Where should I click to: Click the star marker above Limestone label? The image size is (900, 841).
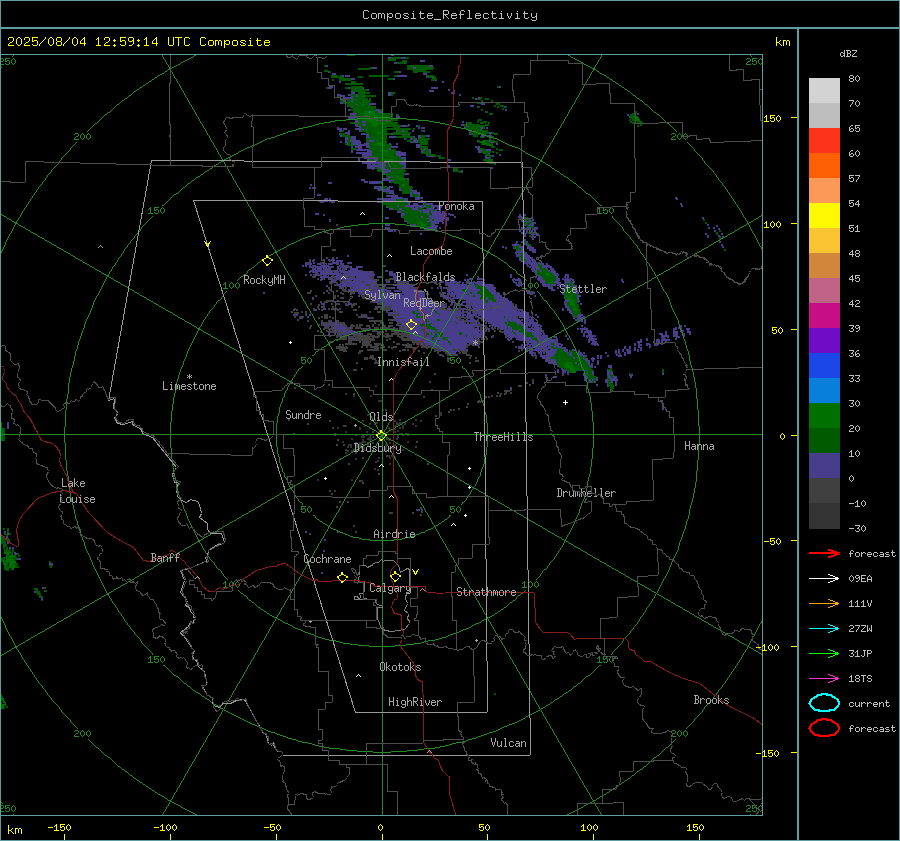click(189, 377)
